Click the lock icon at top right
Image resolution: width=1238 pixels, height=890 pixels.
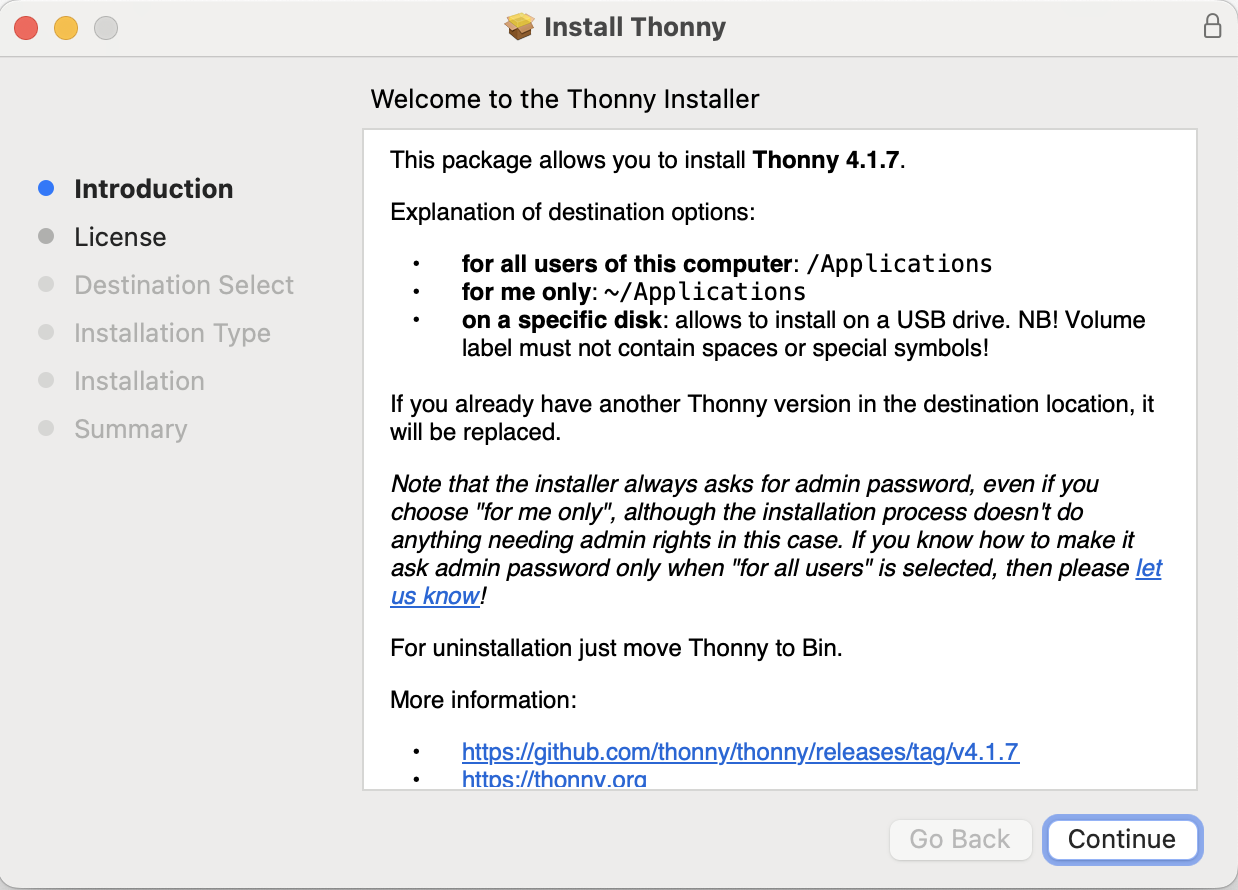pos(1212,26)
